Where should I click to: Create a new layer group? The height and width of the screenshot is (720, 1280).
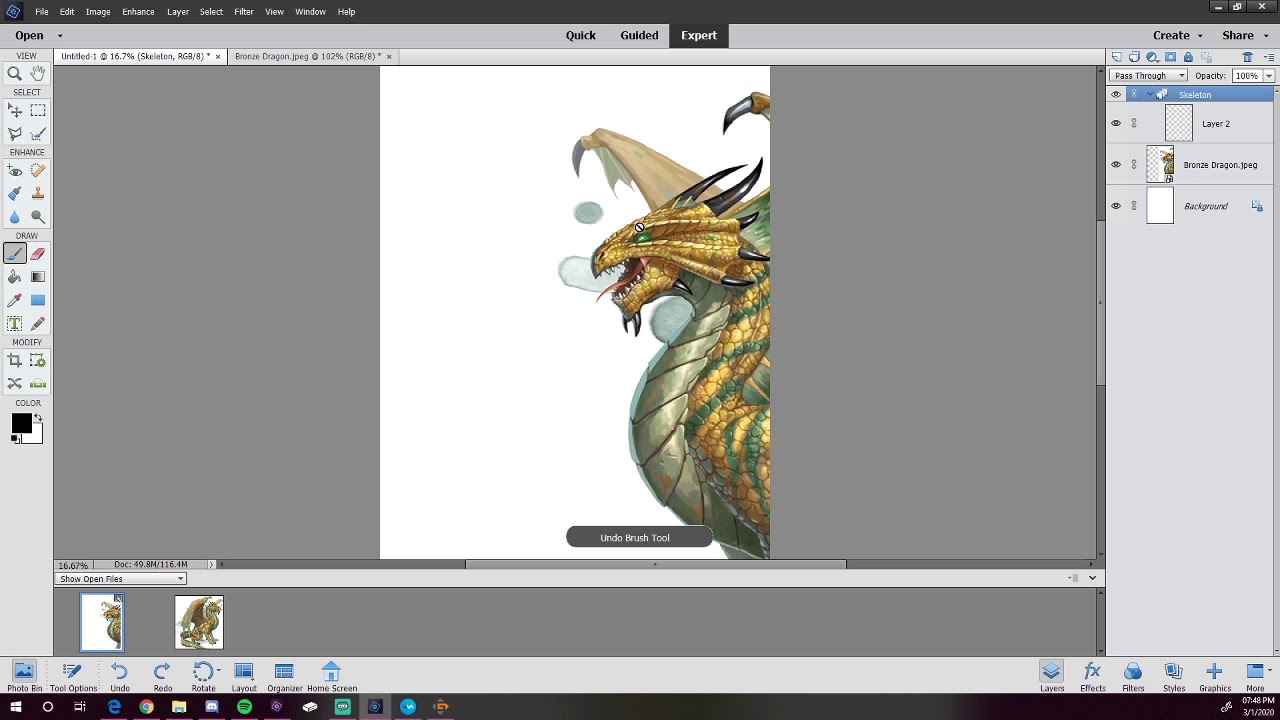[1134, 57]
